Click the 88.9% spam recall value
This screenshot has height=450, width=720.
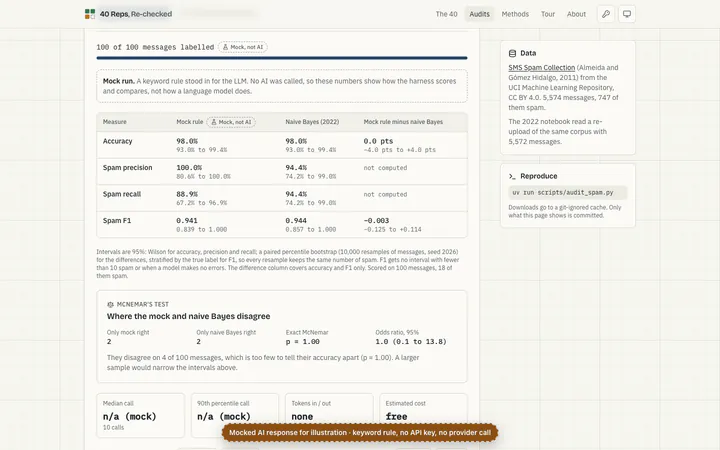[187, 194]
